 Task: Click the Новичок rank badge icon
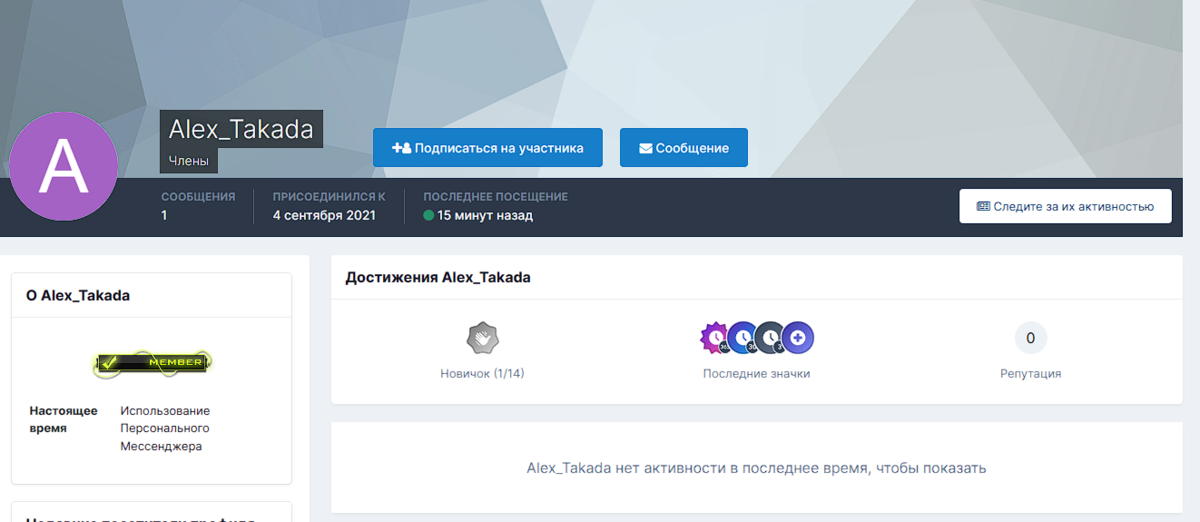pos(482,338)
